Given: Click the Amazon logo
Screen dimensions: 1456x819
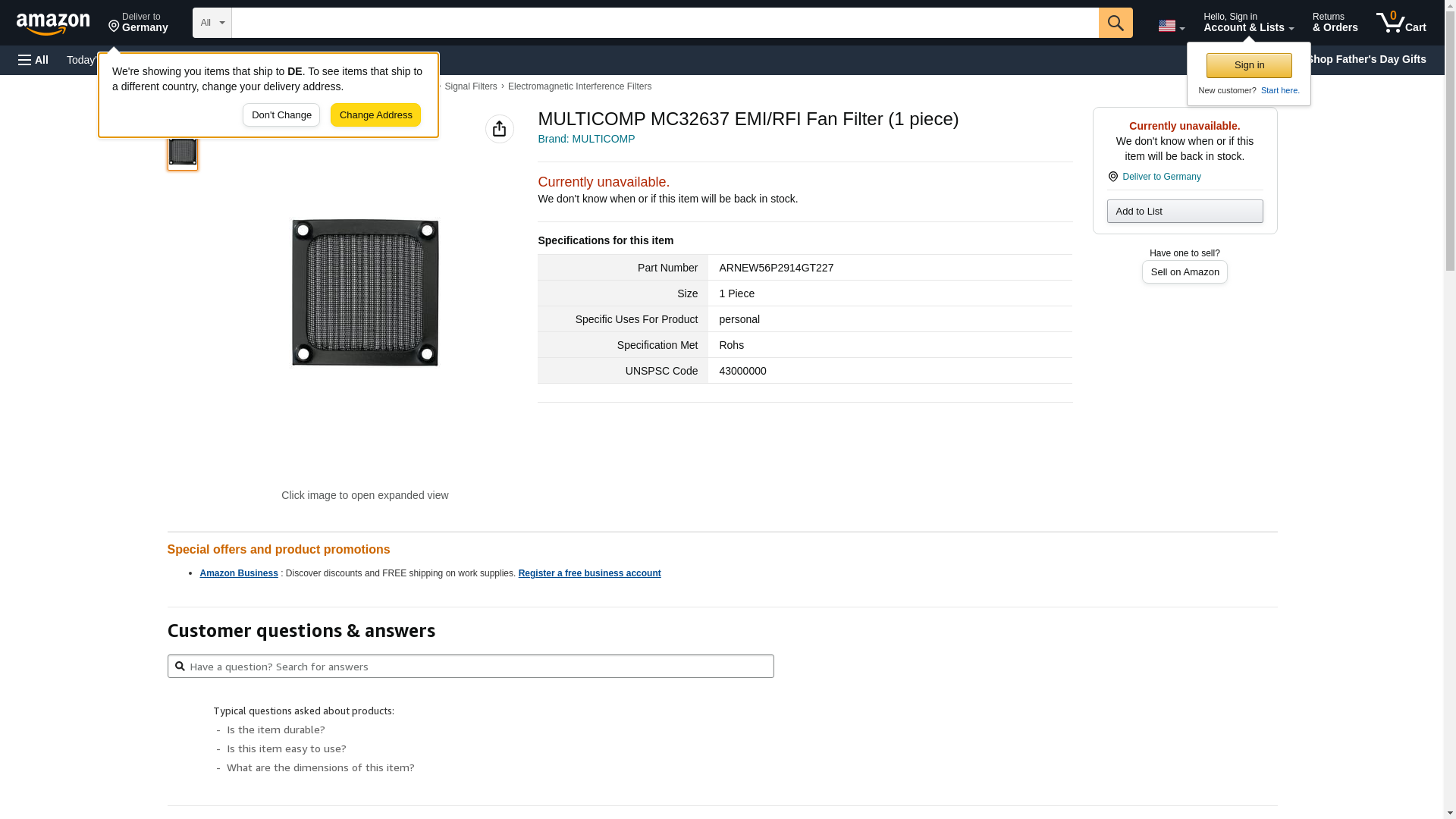Looking at the screenshot, I should 53,24.
